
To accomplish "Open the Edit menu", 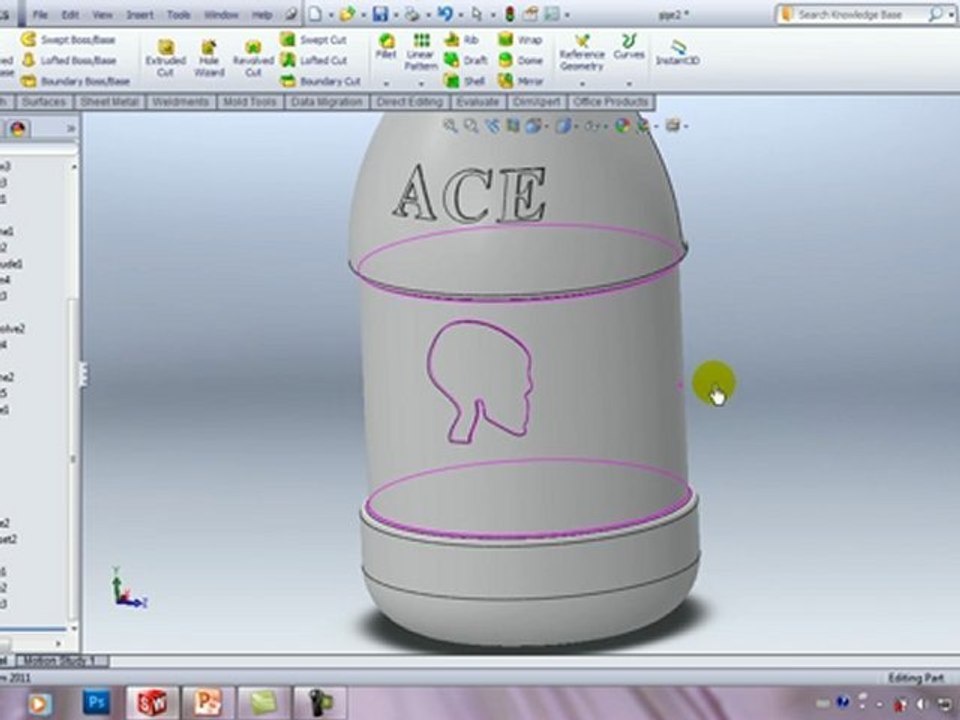I will [x=70, y=14].
